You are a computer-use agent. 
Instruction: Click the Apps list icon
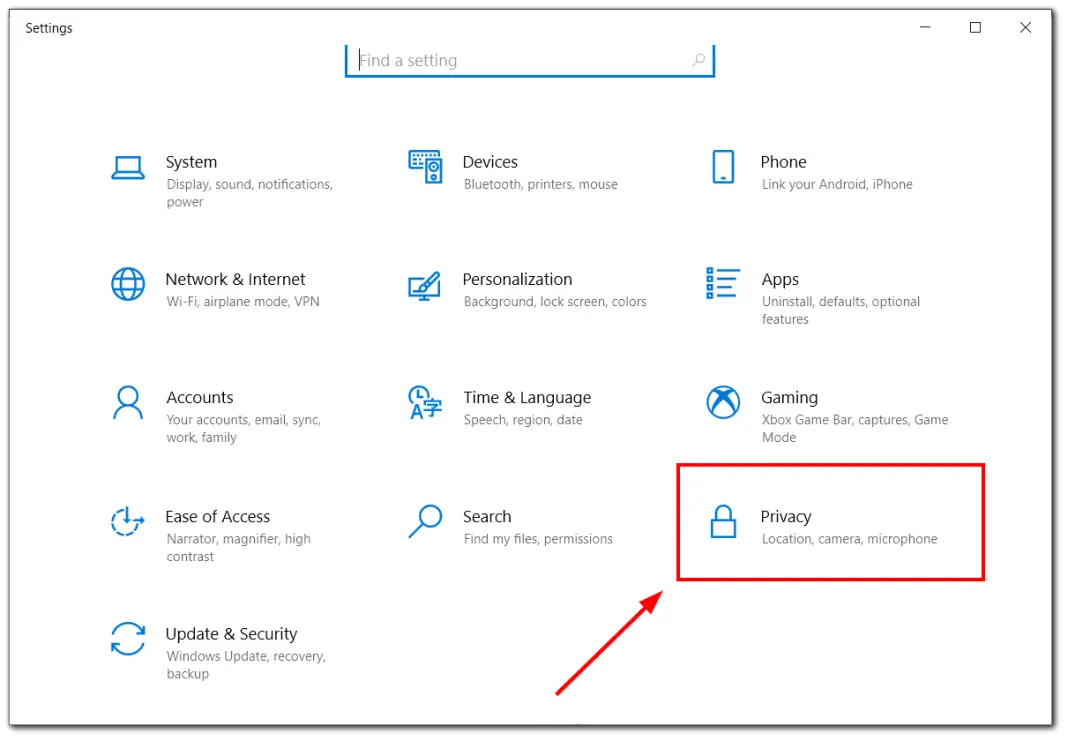722,284
